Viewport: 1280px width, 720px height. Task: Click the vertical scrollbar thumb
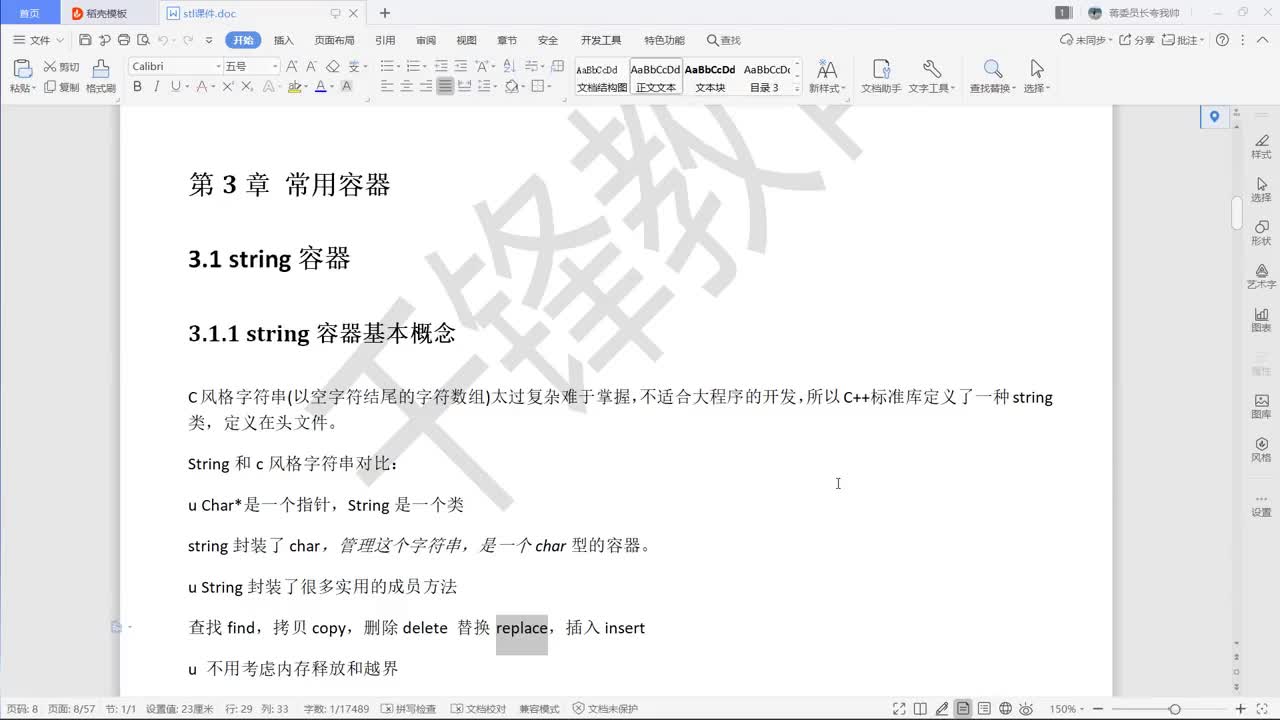coord(1237,212)
